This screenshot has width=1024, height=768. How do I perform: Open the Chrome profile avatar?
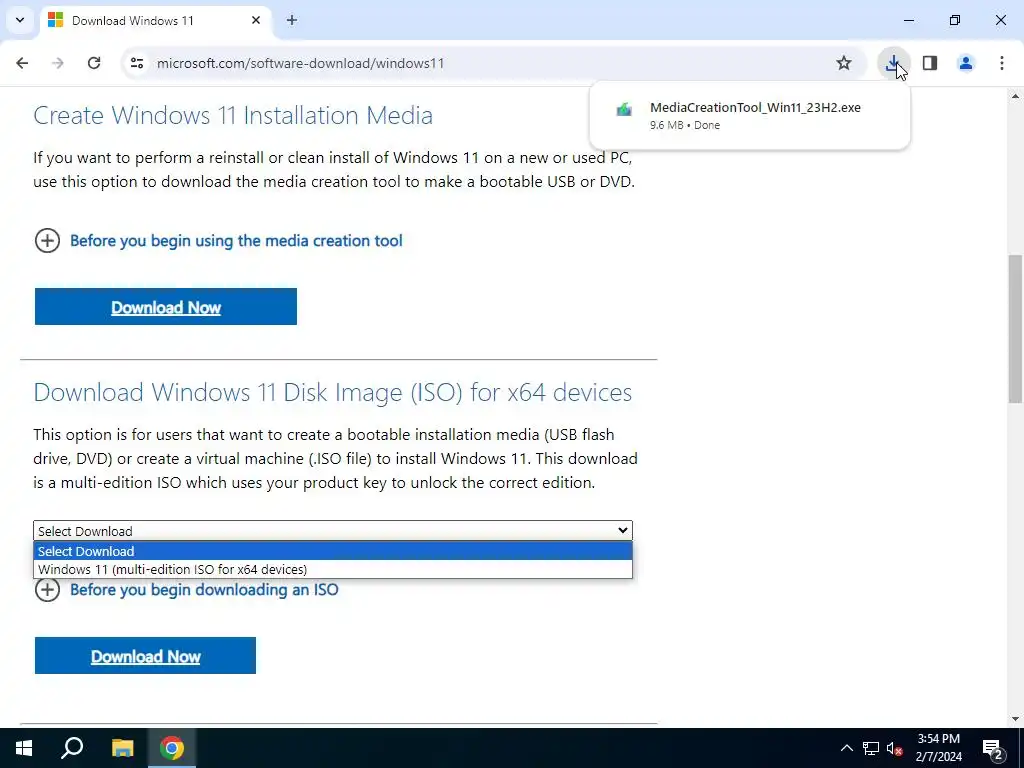click(x=966, y=63)
